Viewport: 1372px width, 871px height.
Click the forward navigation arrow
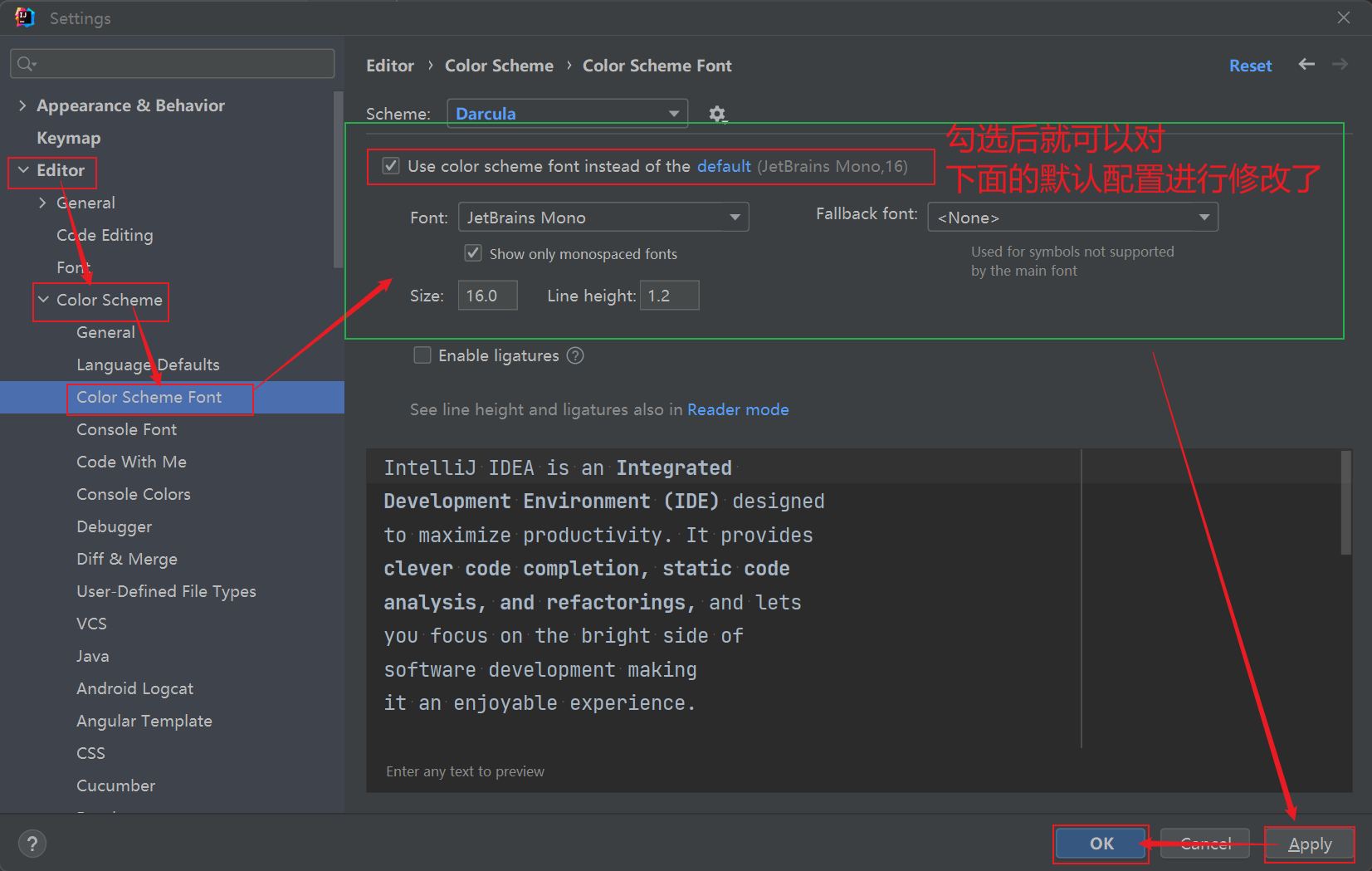pyautogui.click(x=1340, y=64)
